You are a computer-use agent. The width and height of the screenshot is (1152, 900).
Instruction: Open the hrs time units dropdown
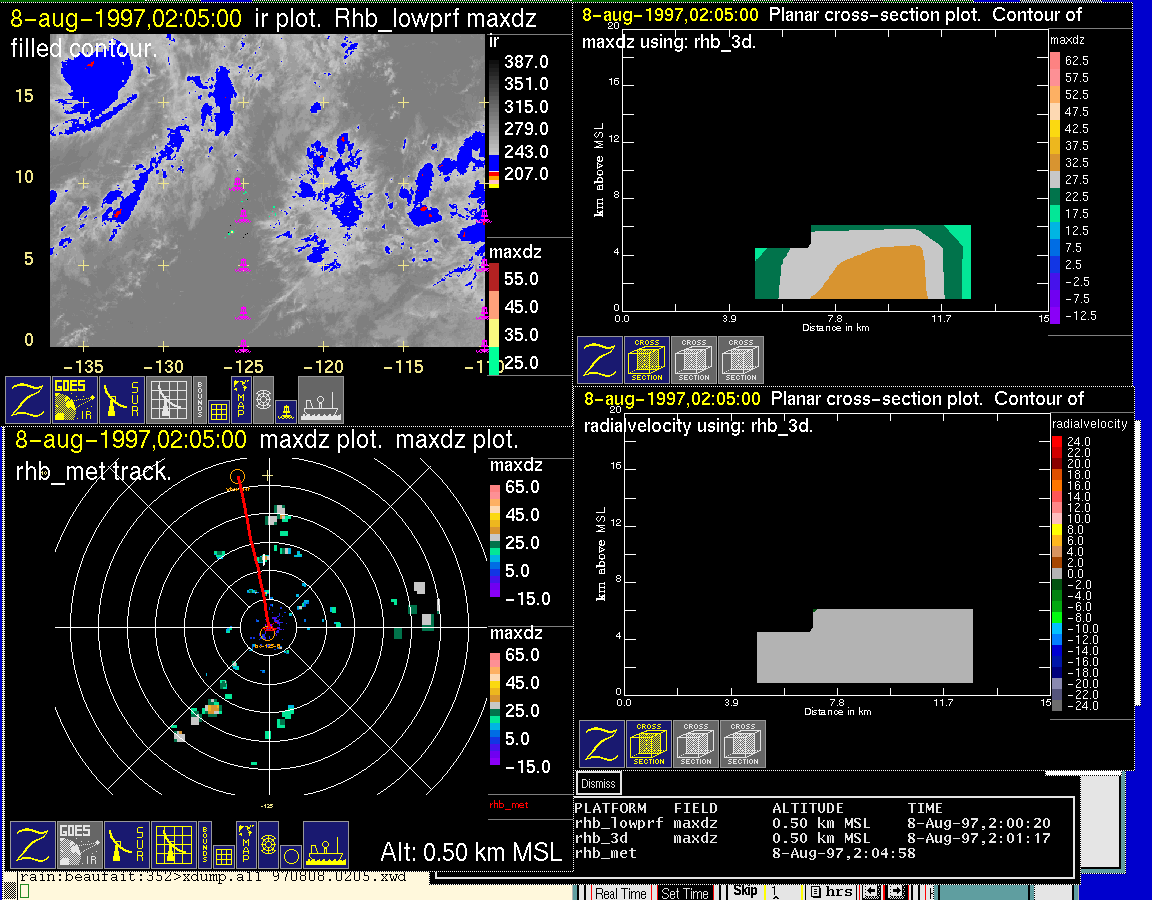click(831, 892)
